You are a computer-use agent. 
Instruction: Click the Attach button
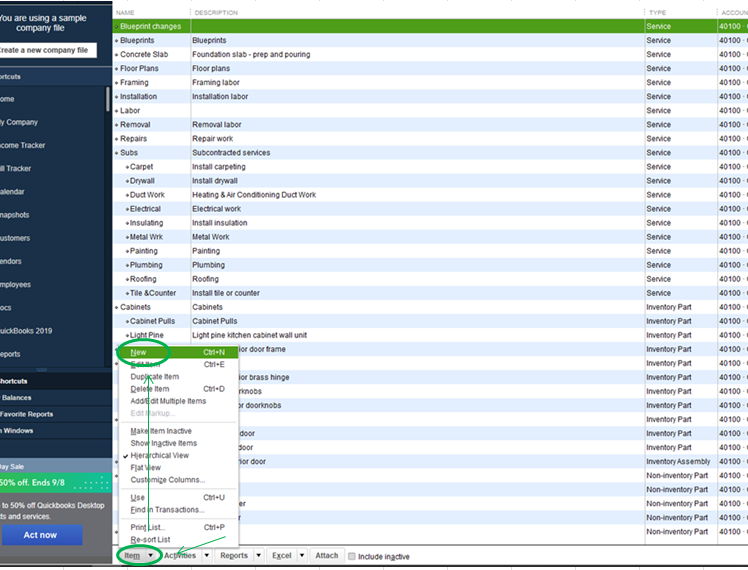[327, 556]
